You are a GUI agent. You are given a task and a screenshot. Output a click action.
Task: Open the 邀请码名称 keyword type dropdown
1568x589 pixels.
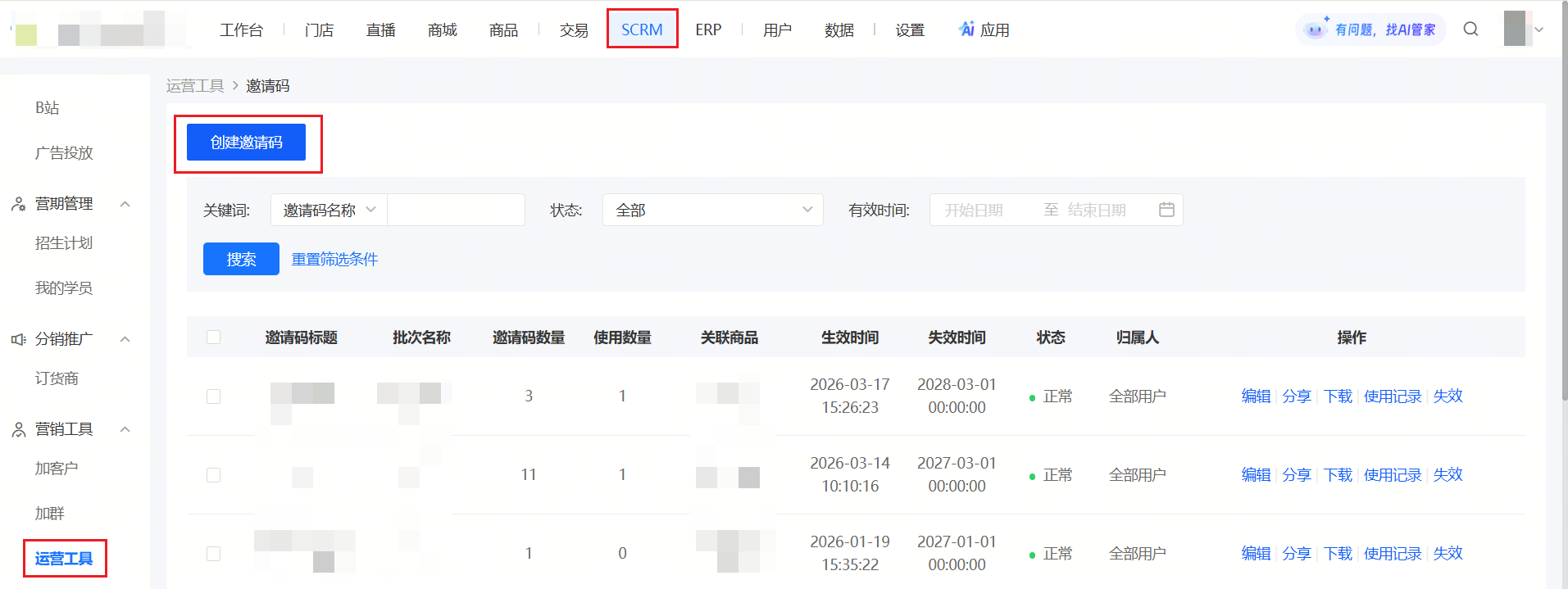pos(329,210)
